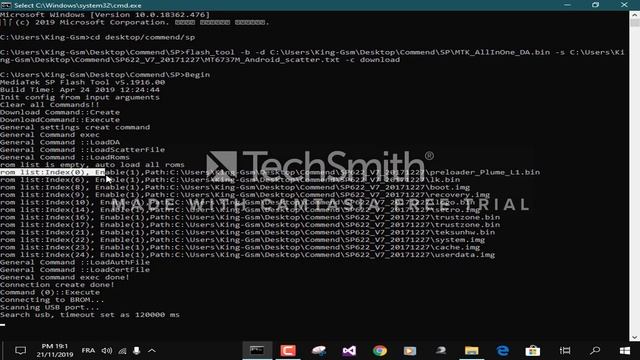Click the 'rom list is empty, auto load all roms' line

[x=92, y=164]
